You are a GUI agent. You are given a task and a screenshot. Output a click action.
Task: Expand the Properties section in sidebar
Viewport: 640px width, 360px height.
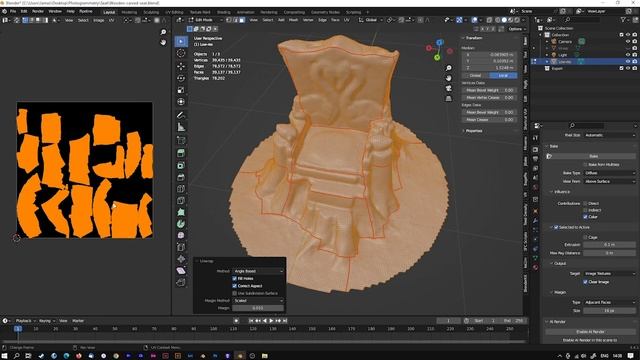[x=473, y=131]
